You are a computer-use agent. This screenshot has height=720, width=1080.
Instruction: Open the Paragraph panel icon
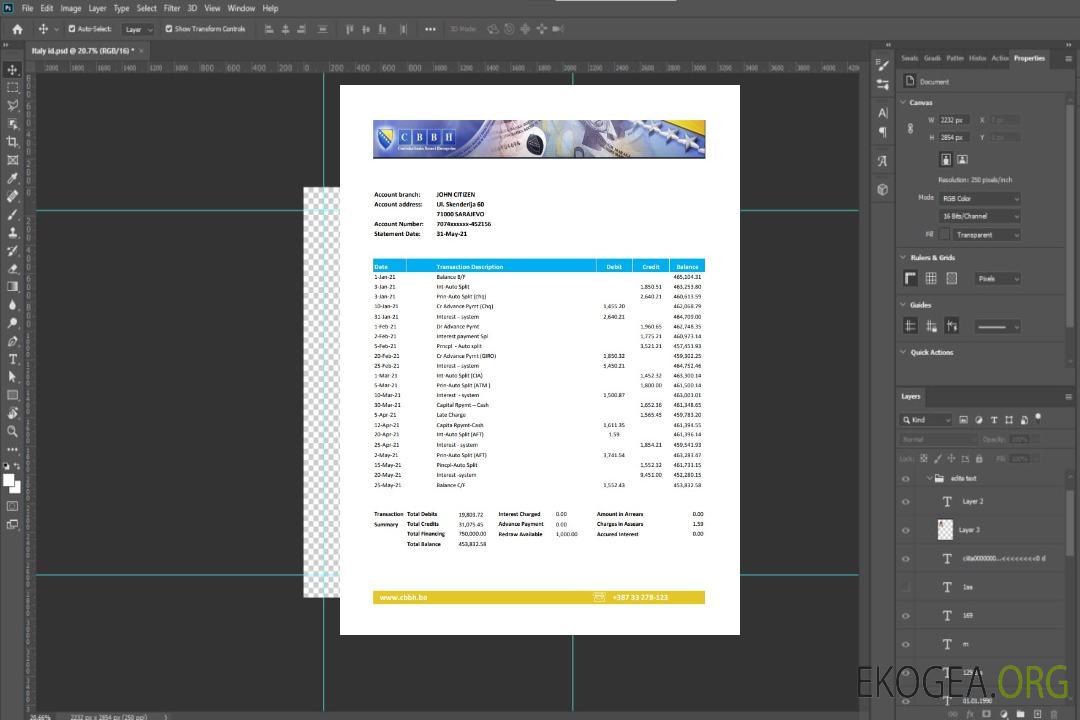click(882, 132)
